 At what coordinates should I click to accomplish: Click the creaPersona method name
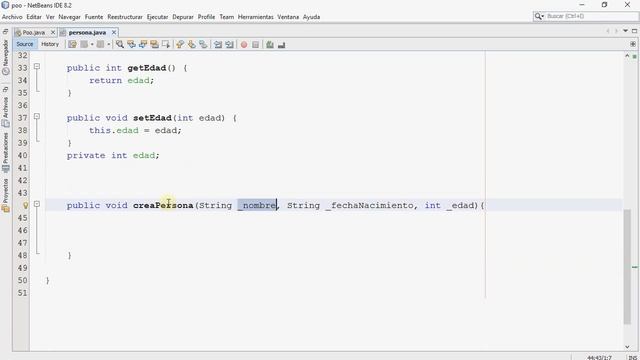point(163,205)
